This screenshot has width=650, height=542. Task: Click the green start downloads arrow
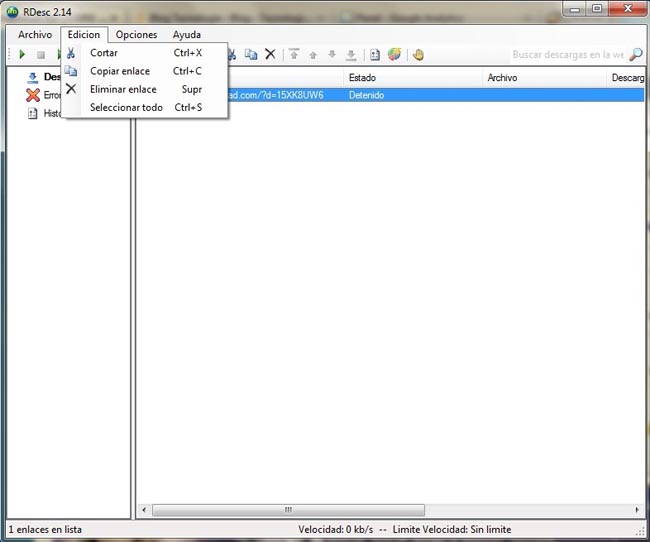(x=22, y=54)
